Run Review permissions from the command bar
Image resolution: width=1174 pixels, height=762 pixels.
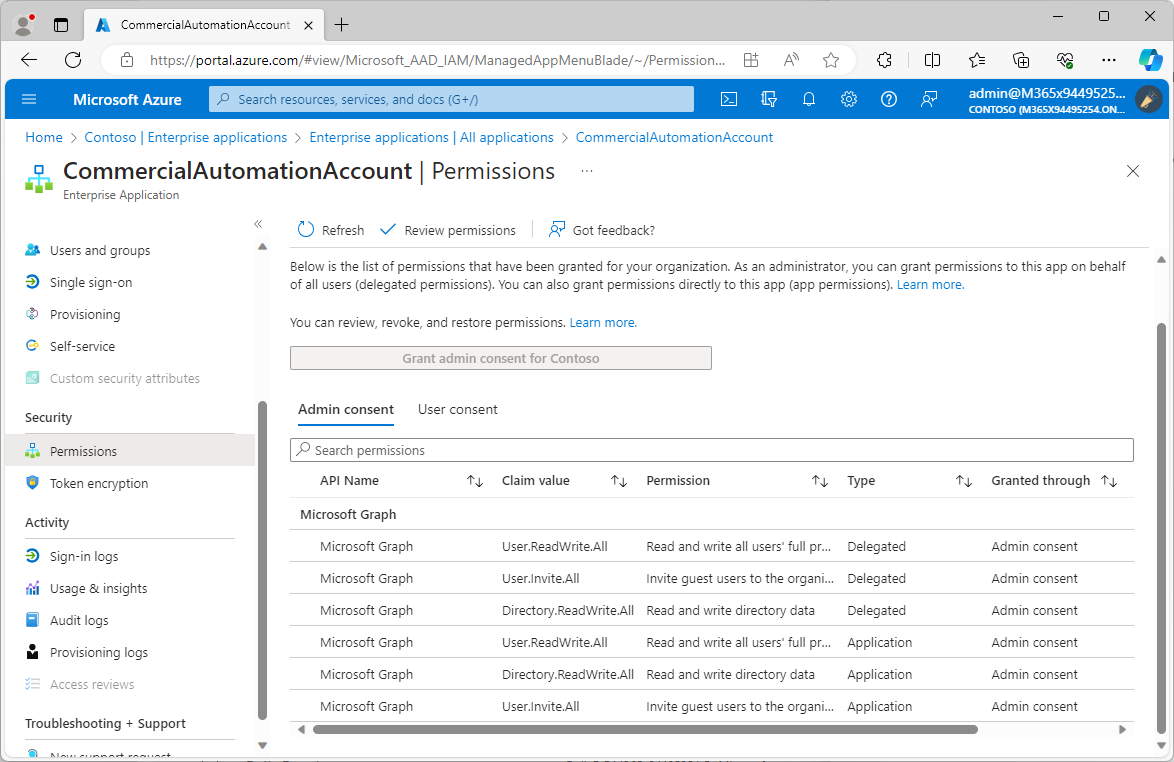448,229
